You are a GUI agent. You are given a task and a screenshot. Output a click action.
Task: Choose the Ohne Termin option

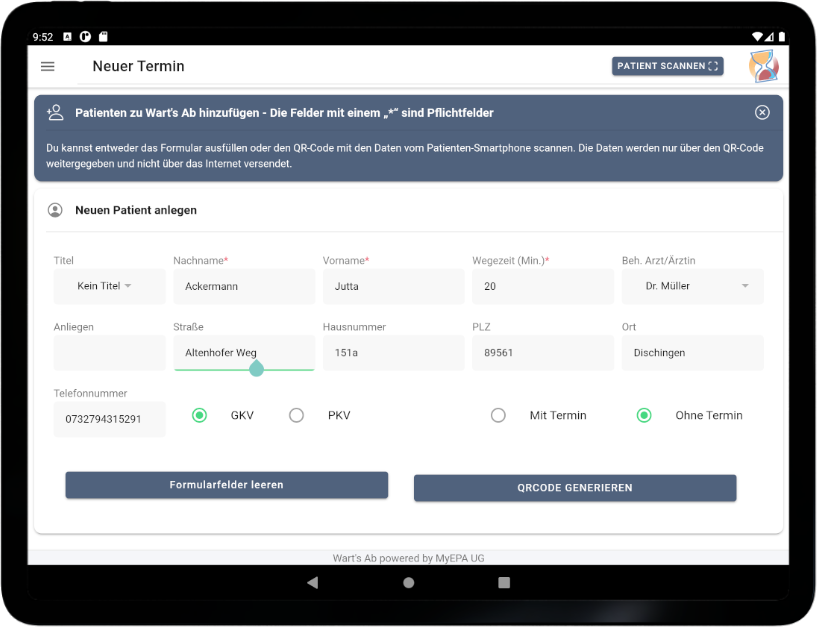click(x=644, y=415)
